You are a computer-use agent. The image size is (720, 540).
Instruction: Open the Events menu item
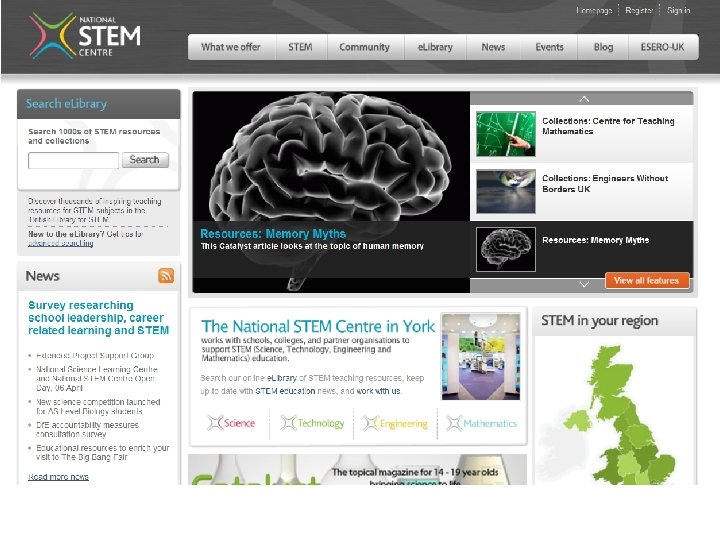[x=549, y=47]
